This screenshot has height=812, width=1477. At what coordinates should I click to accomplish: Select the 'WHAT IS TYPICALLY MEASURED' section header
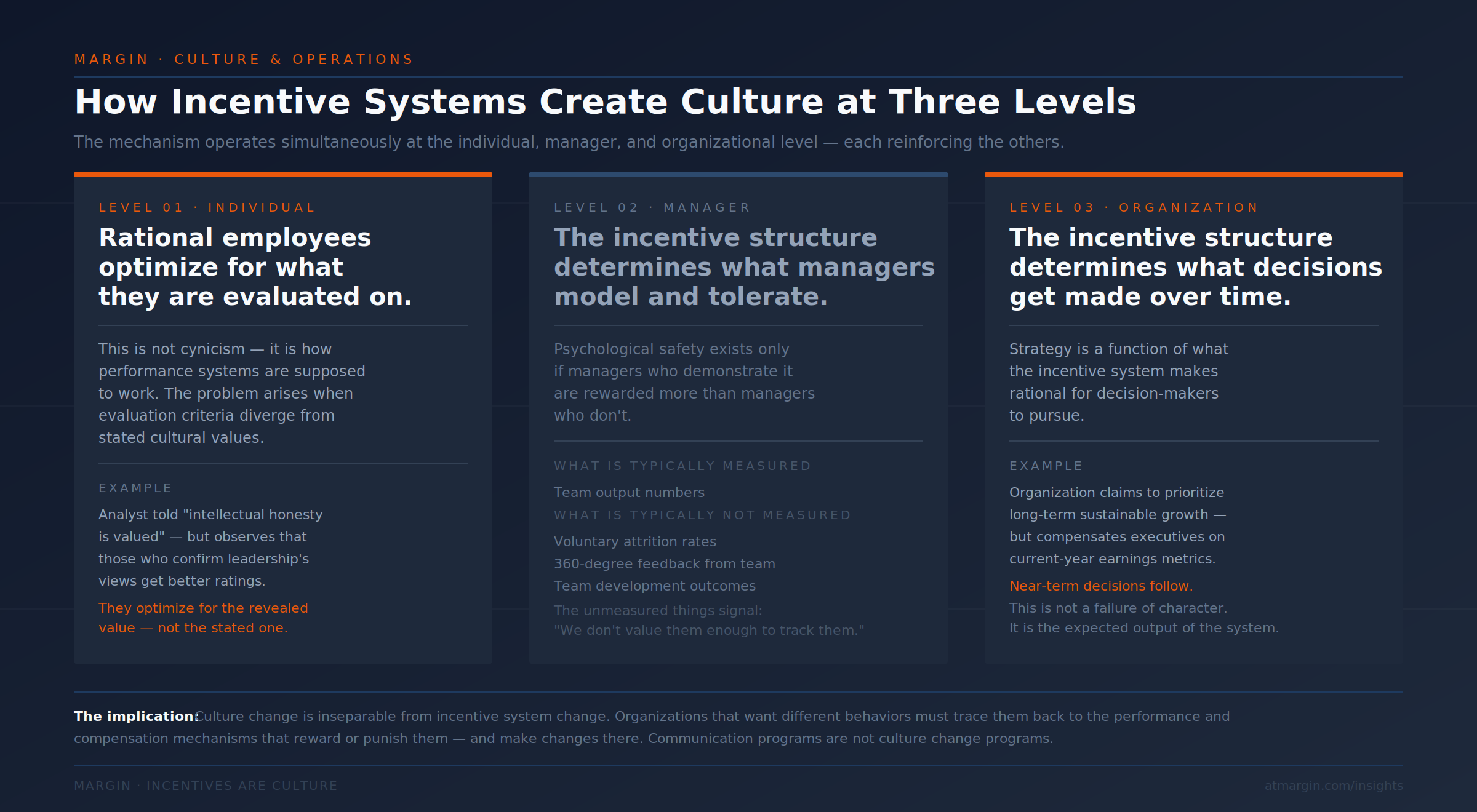click(682, 466)
